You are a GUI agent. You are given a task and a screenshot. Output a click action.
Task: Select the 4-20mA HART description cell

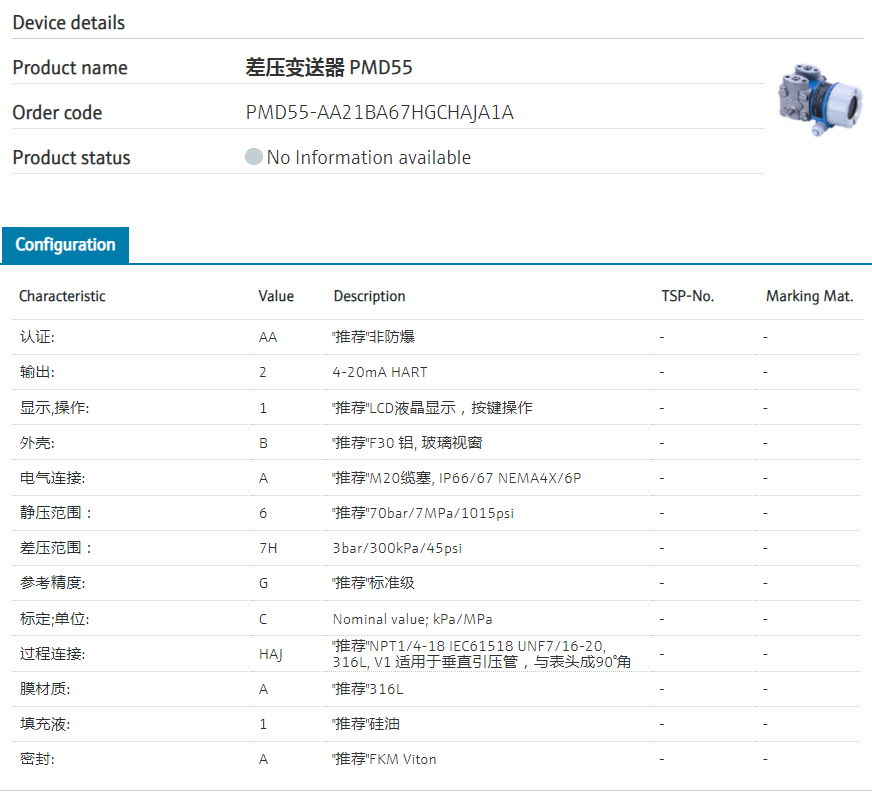pyautogui.click(x=379, y=372)
